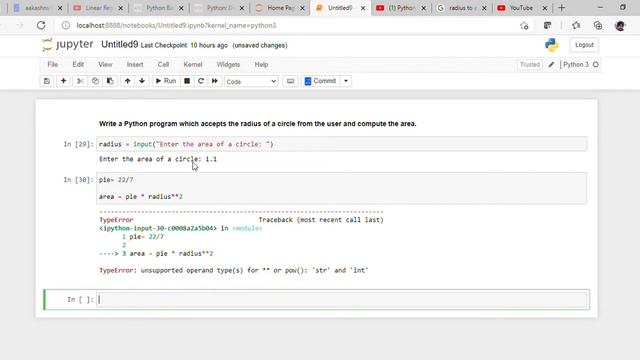The image size is (640, 360).
Task: Click the output text Enter the area 1.1
Action: (x=158, y=159)
